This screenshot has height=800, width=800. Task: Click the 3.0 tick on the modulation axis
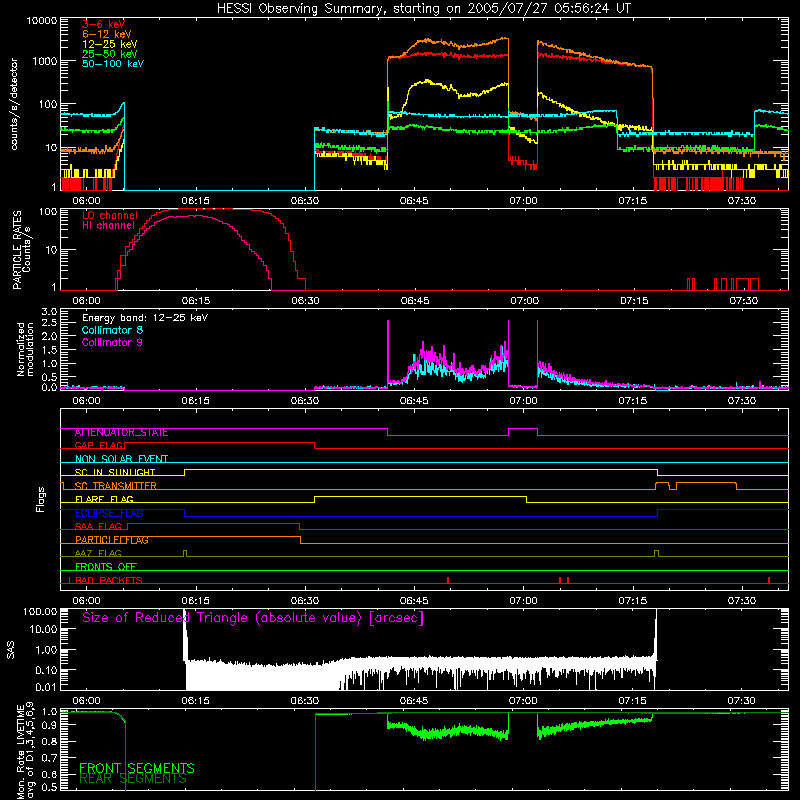[x=49, y=312]
